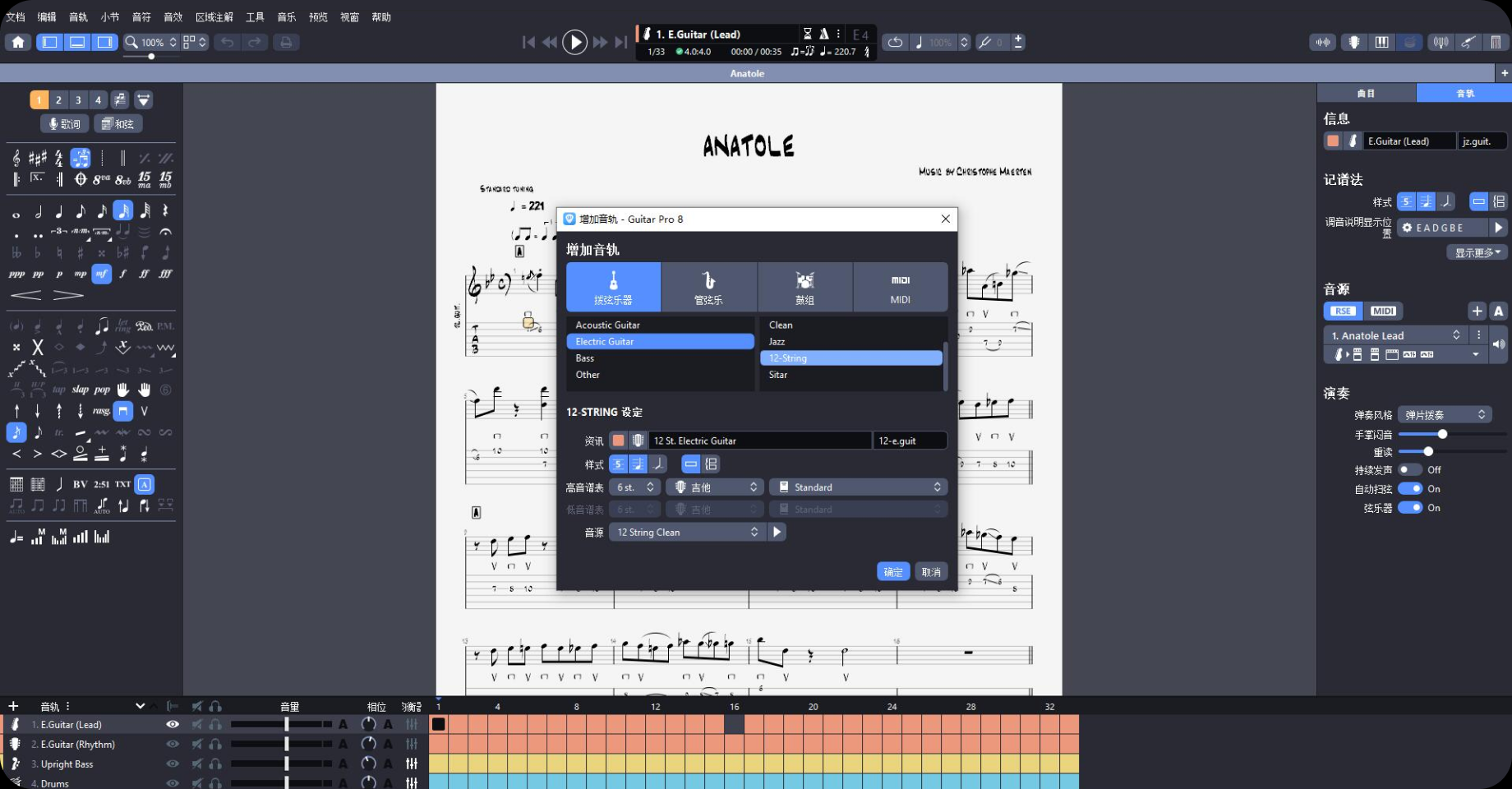Open the fretboard view (guitar head icon)
This screenshot has height=789, width=1512.
pos(1353,42)
